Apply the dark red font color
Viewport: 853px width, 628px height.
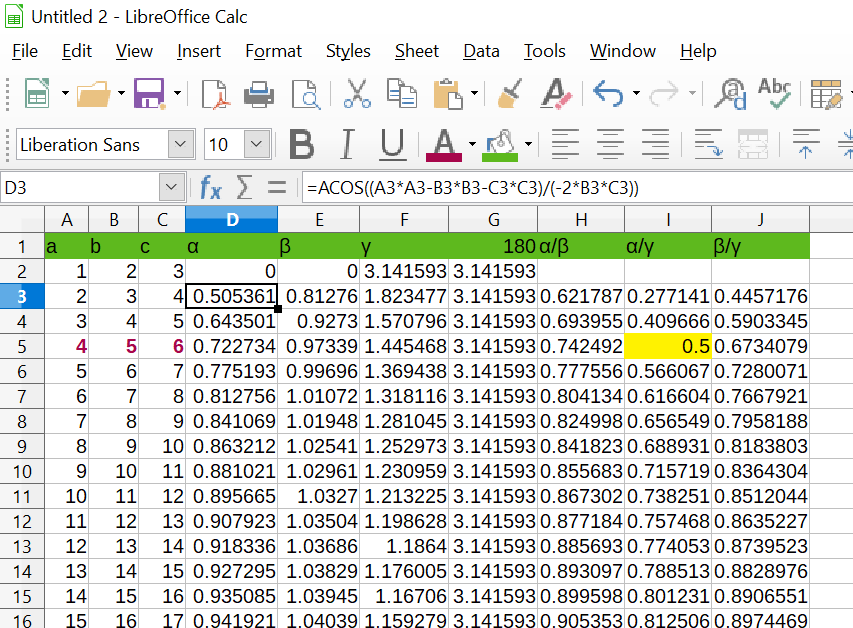click(444, 145)
